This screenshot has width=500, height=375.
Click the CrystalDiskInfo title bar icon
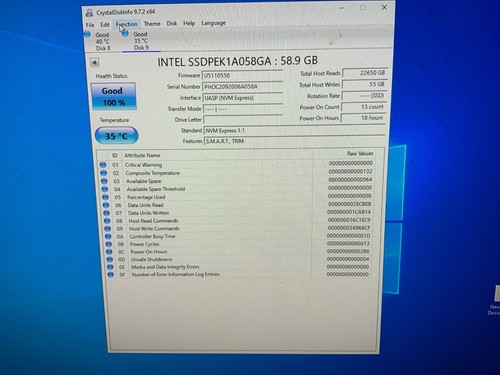click(x=89, y=13)
